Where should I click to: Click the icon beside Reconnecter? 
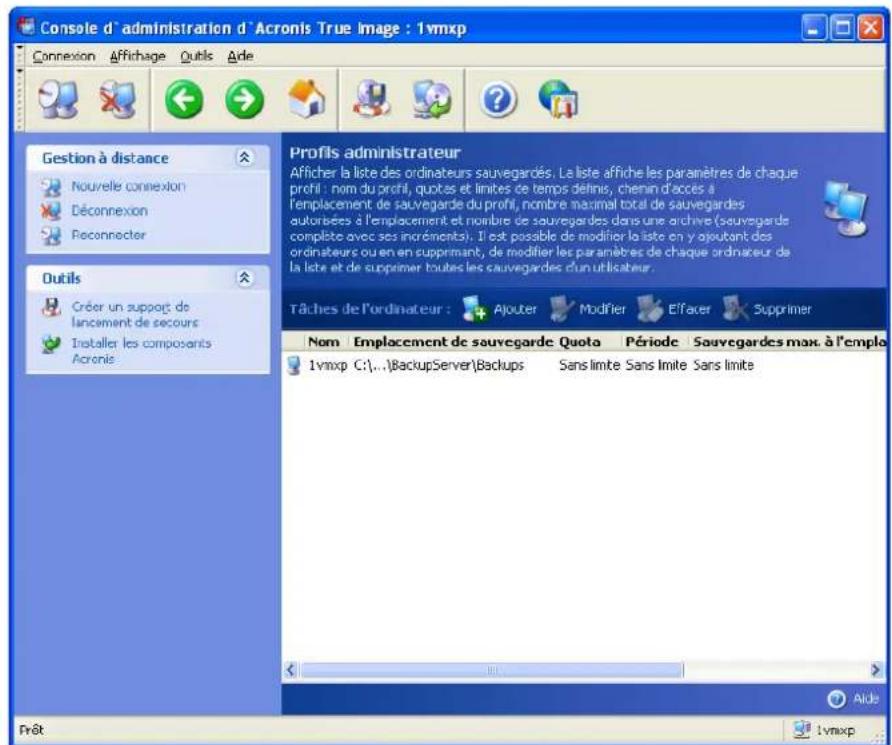(x=51, y=235)
